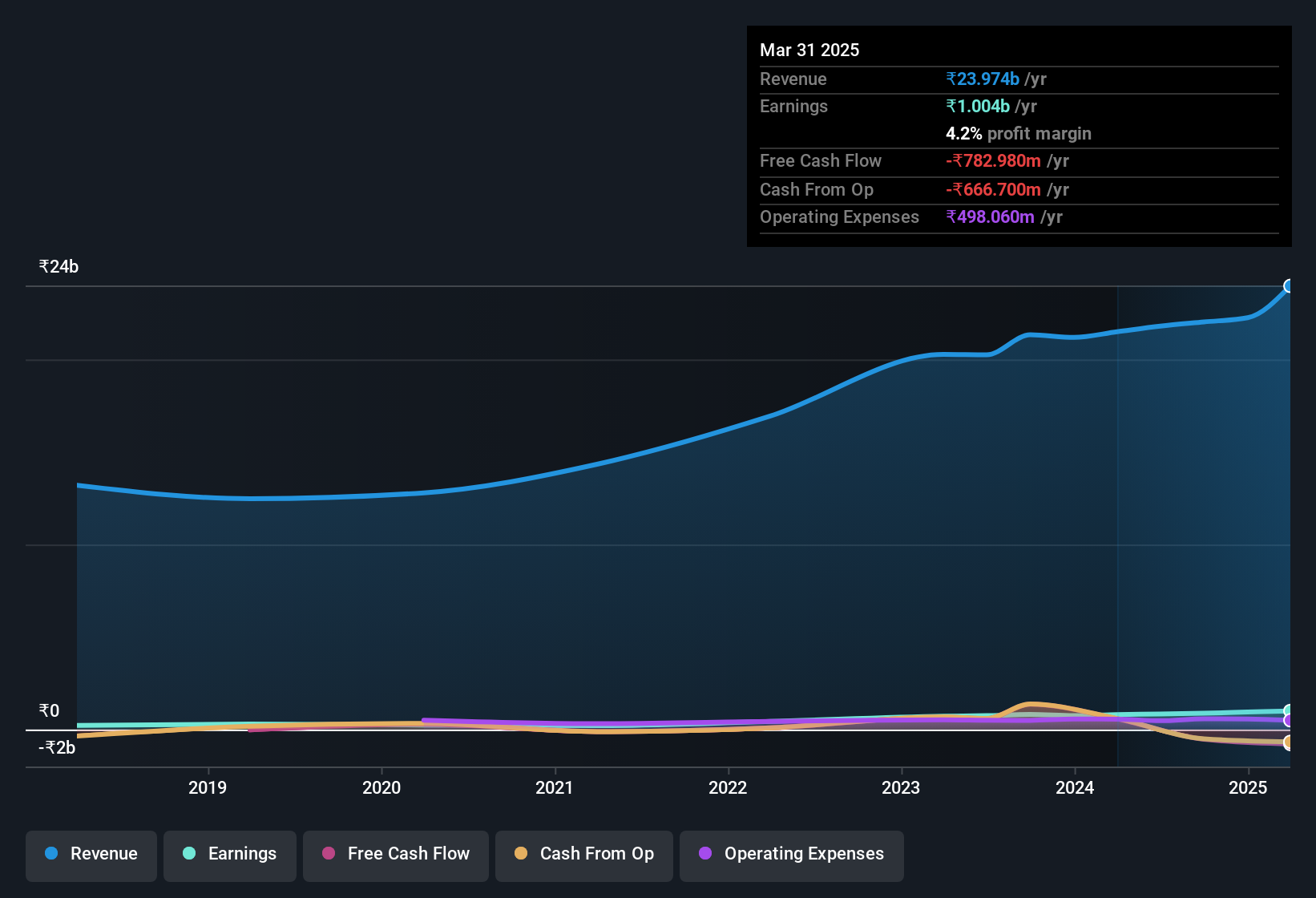1316x898 pixels.
Task: Click the Revenue label in tooltip
Action: coord(793,79)
